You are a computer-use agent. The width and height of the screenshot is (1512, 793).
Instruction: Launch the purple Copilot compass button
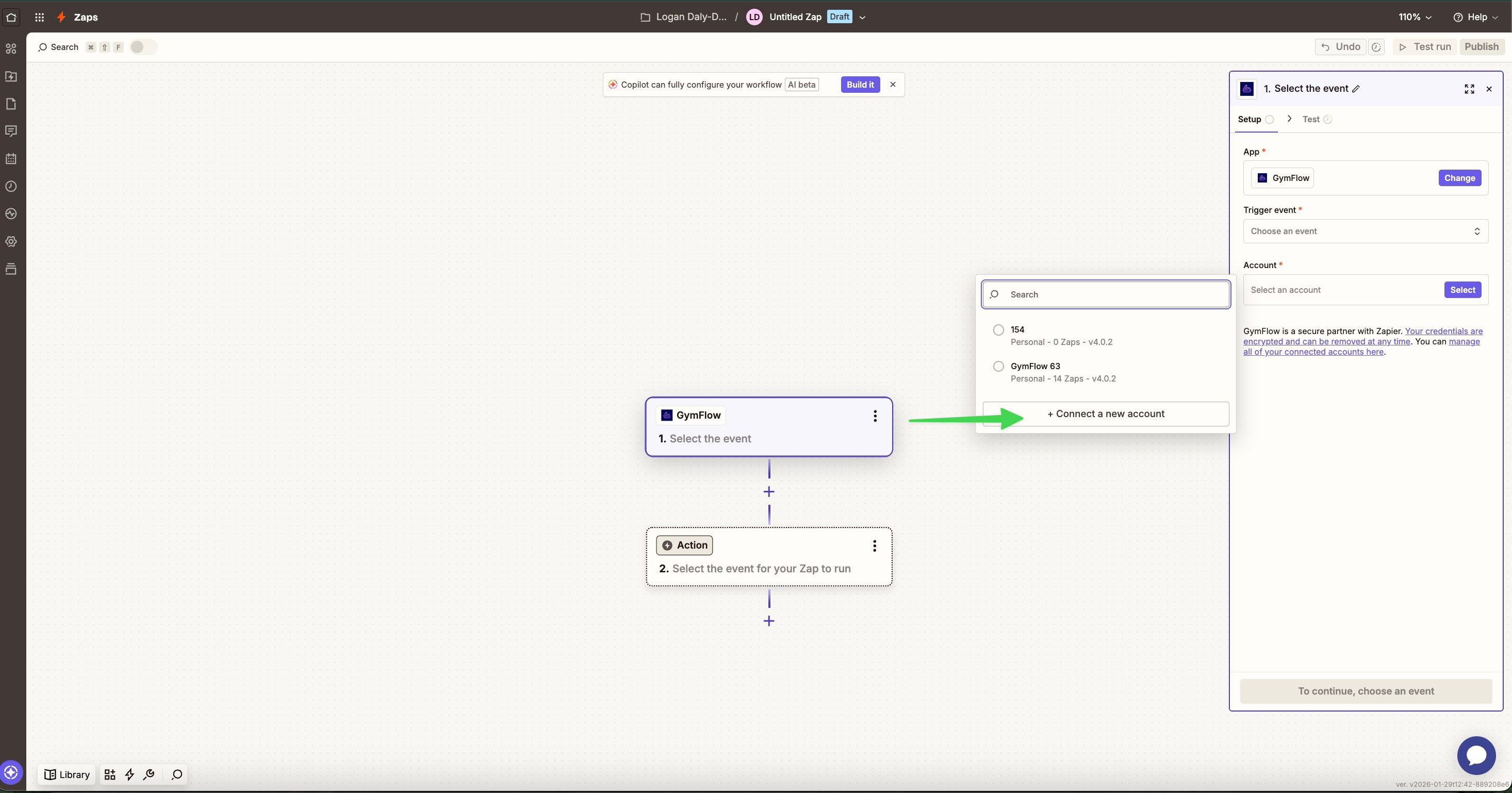tap(11, 772)
